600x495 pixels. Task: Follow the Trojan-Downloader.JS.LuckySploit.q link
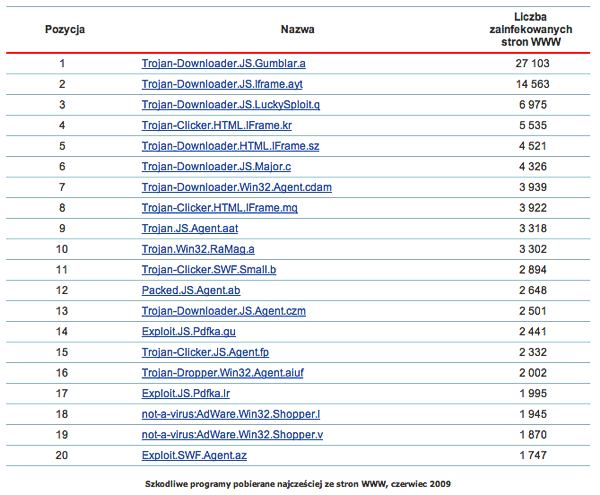231,105
